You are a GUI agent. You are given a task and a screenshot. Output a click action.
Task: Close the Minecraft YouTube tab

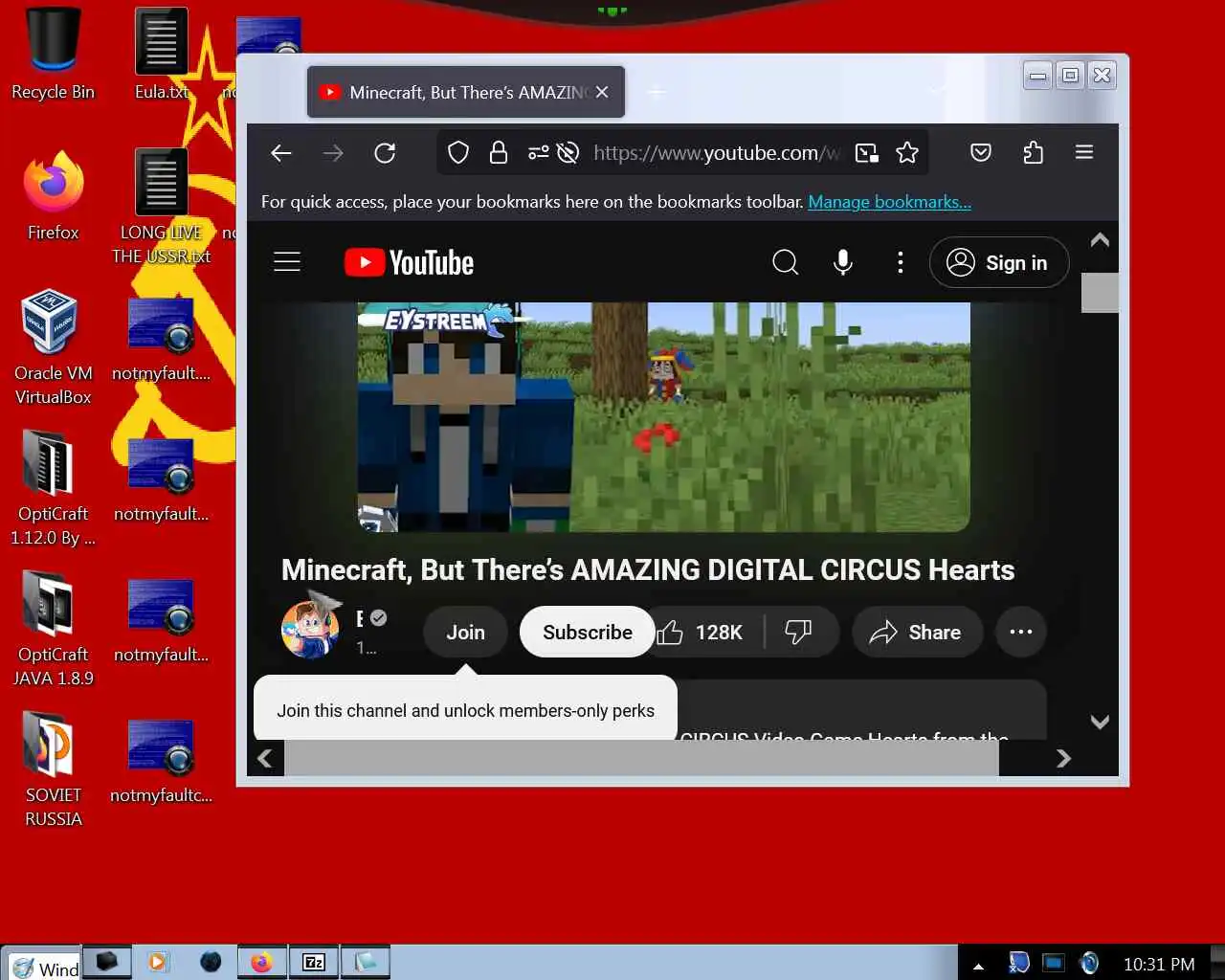[x=602, y=92]
